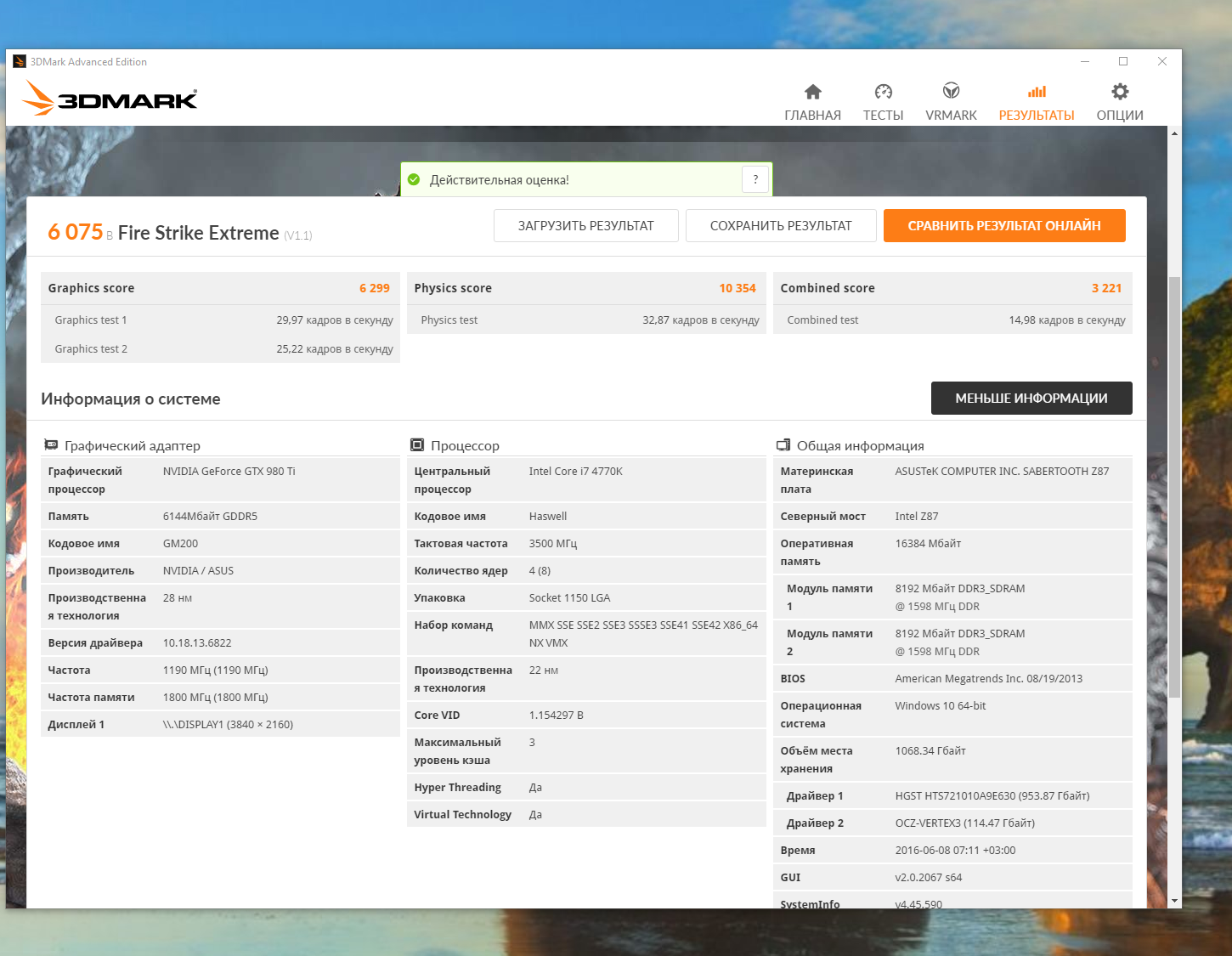The image size is (1232, 956).
Task: Click the American Megatrends BIOS value
Action: tap(989, 678)
